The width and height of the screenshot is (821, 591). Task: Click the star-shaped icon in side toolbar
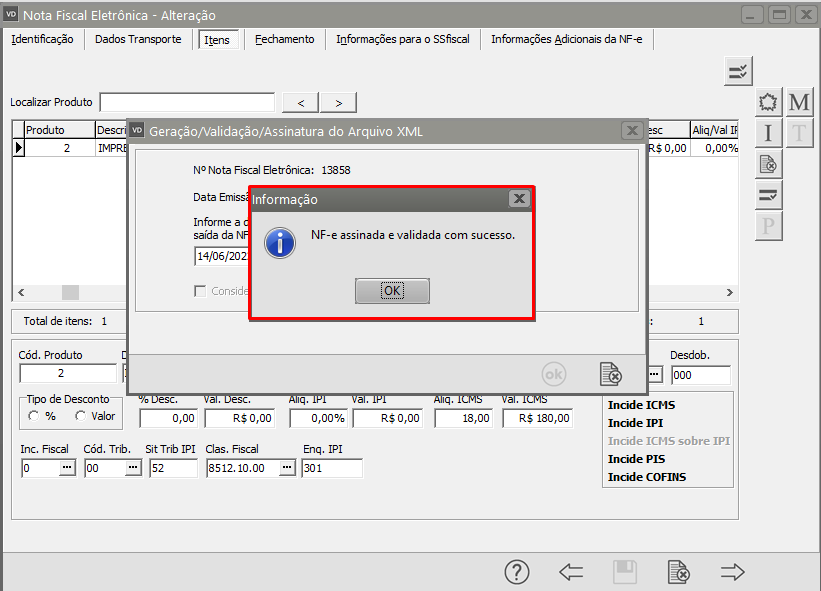point(768,103)
